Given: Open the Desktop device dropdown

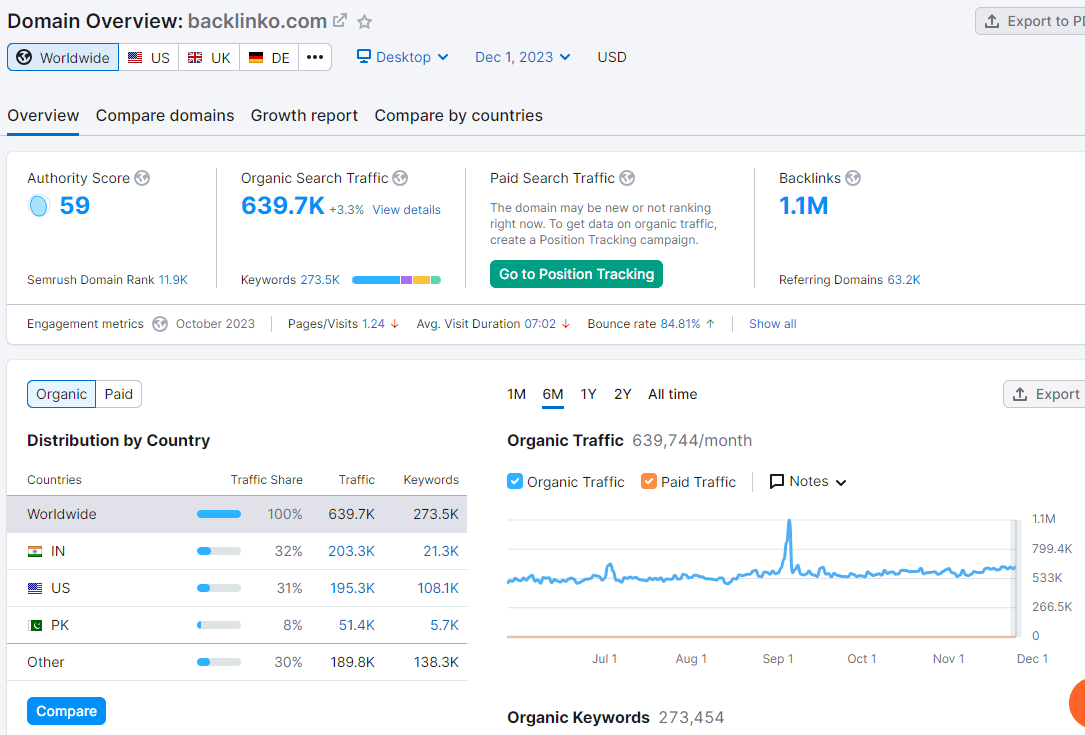Looking at the screenshot, I should tap(402, 57).
